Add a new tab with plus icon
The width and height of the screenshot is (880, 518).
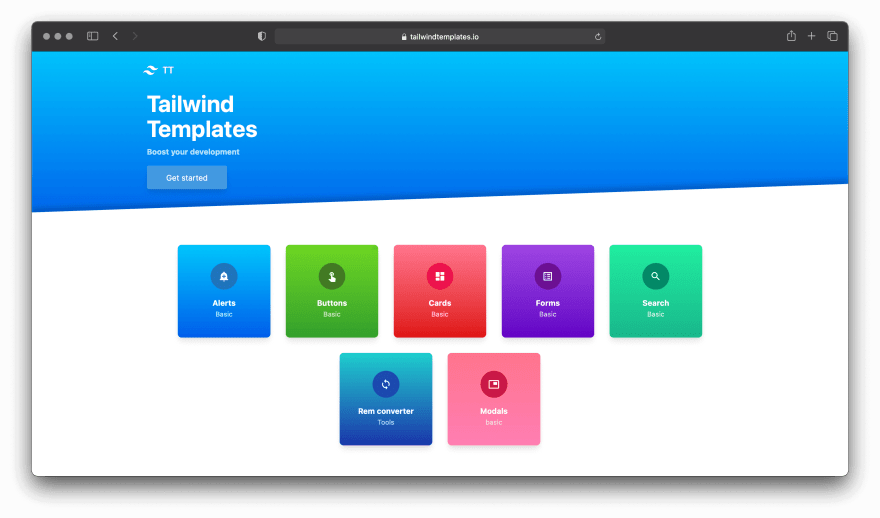tap(812, 36)
